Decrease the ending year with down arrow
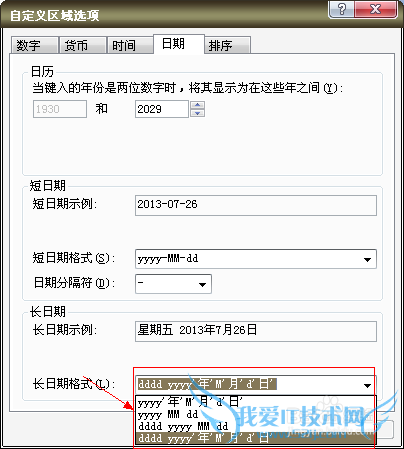 (198, 113)
